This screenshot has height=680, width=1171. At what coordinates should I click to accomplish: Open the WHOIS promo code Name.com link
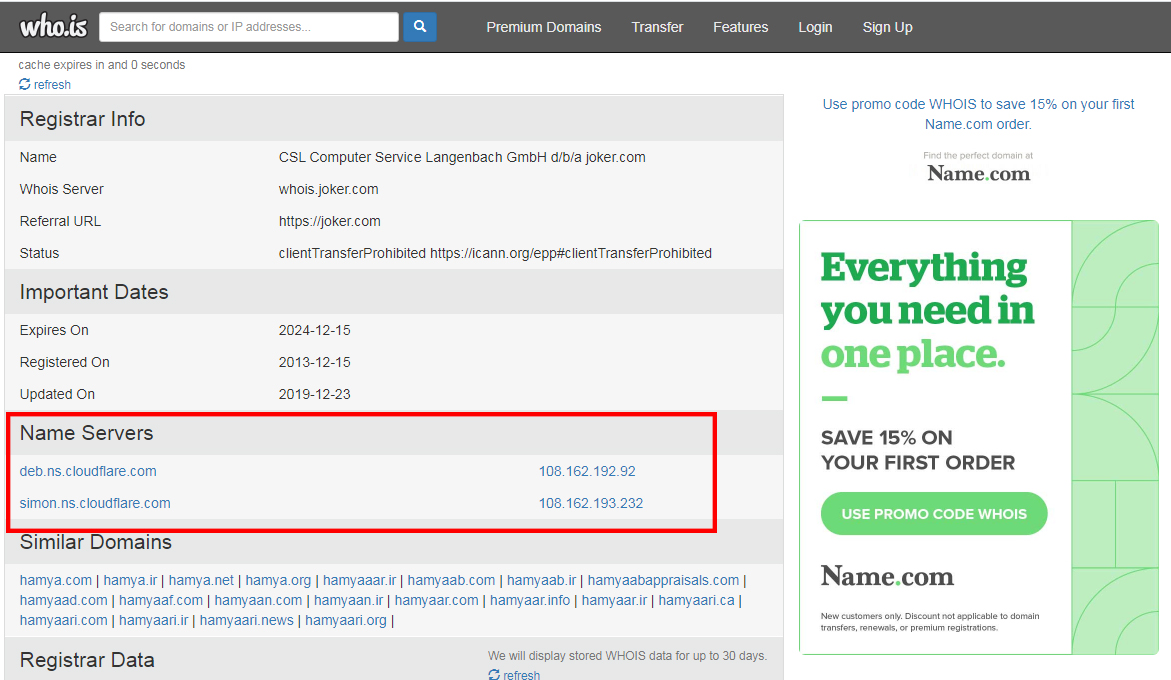click(978, 114)
